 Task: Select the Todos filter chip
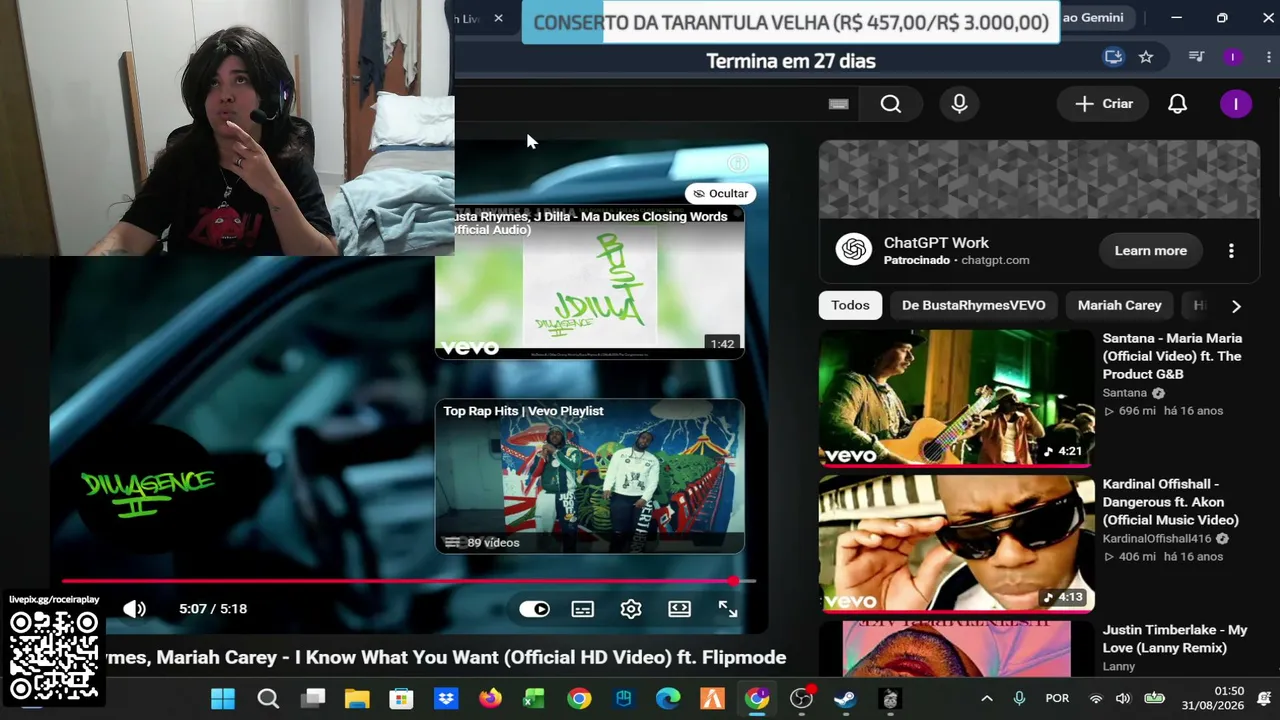[850, 305]
